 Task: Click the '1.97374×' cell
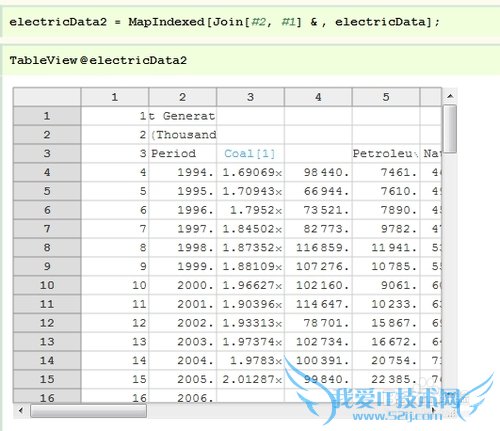pos(250,341)
